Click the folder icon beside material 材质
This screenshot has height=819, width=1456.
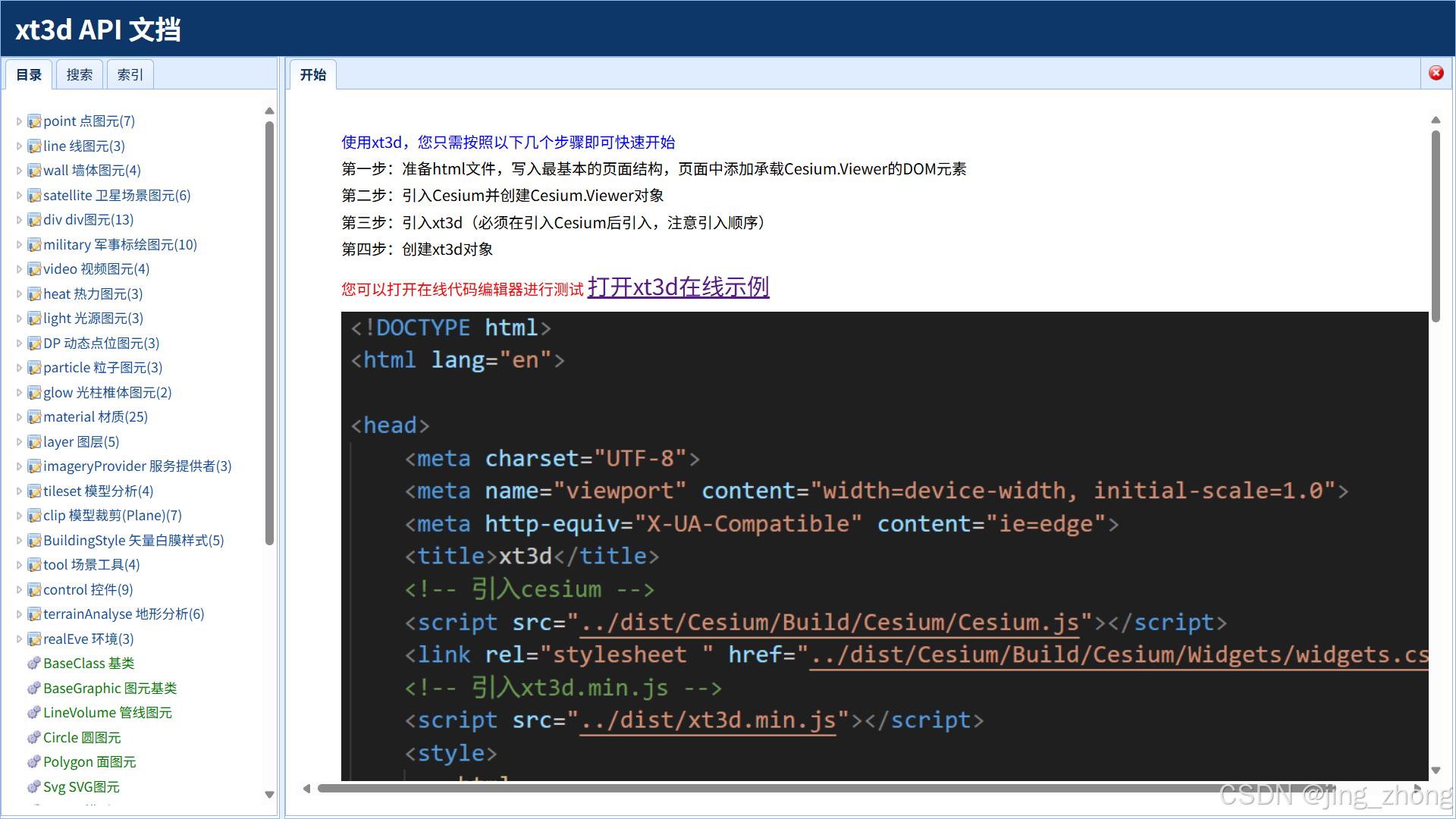[34, 417]
